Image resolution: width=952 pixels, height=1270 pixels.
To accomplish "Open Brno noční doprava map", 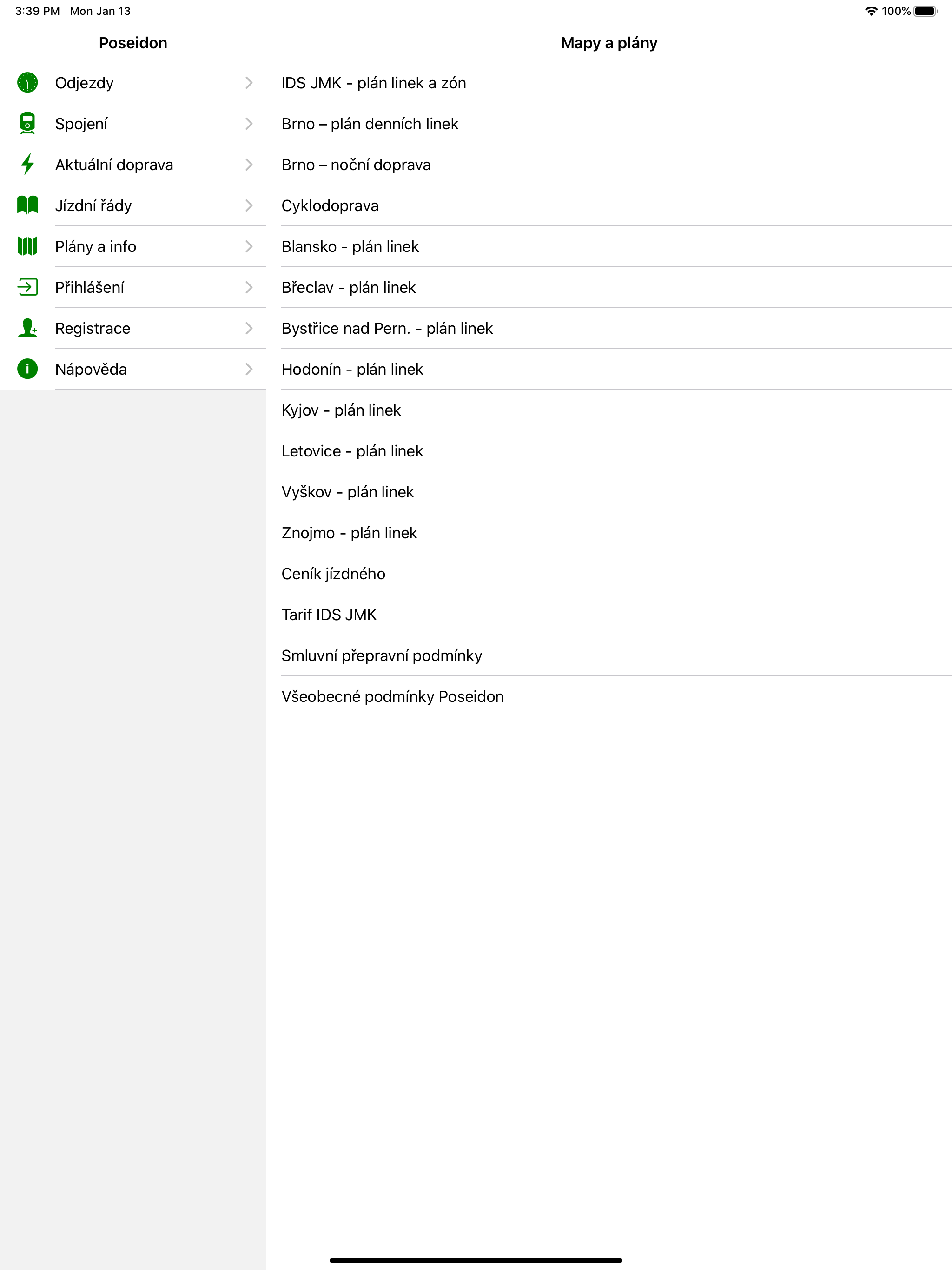I will [x=609, y=164].
